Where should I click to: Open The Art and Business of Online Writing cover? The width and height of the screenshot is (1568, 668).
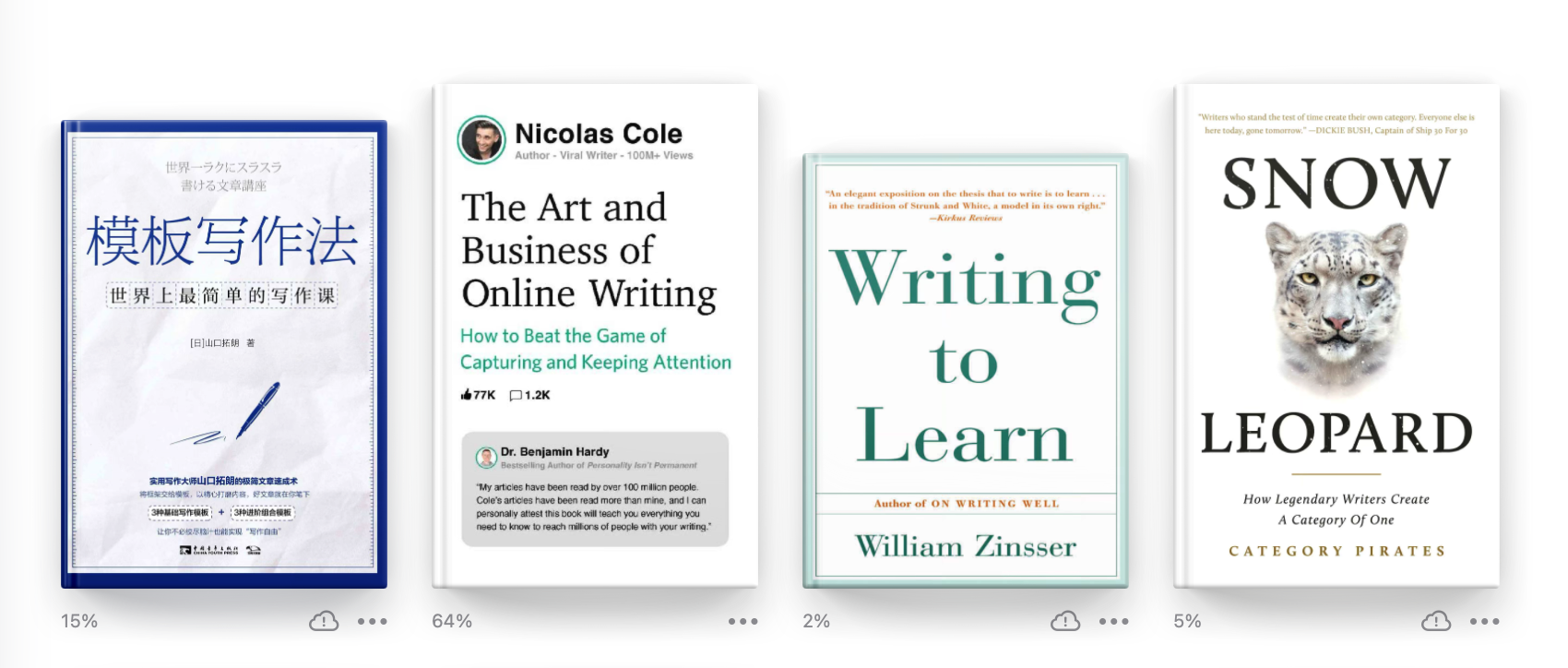pyautogui.click(x=595, y=336)
